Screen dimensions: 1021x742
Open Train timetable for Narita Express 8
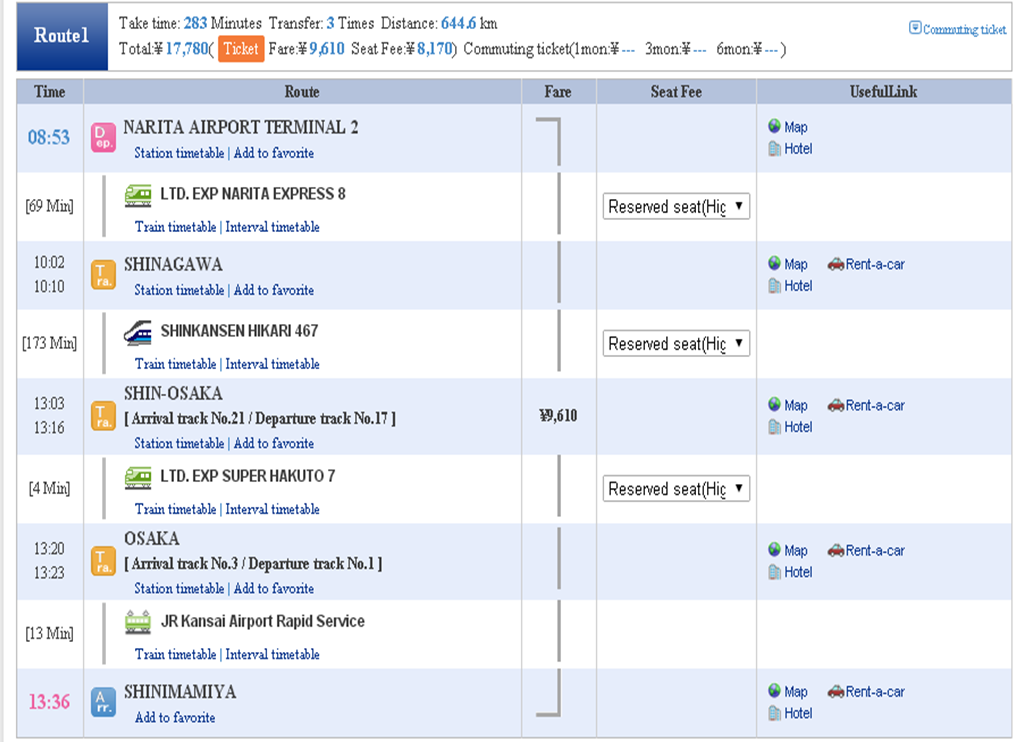[175, 227]
